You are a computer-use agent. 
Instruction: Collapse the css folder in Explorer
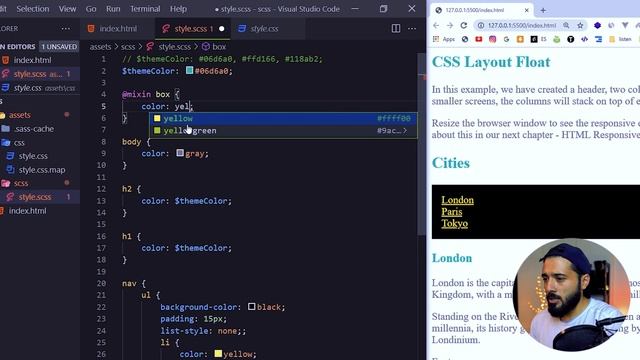(40, 143)
